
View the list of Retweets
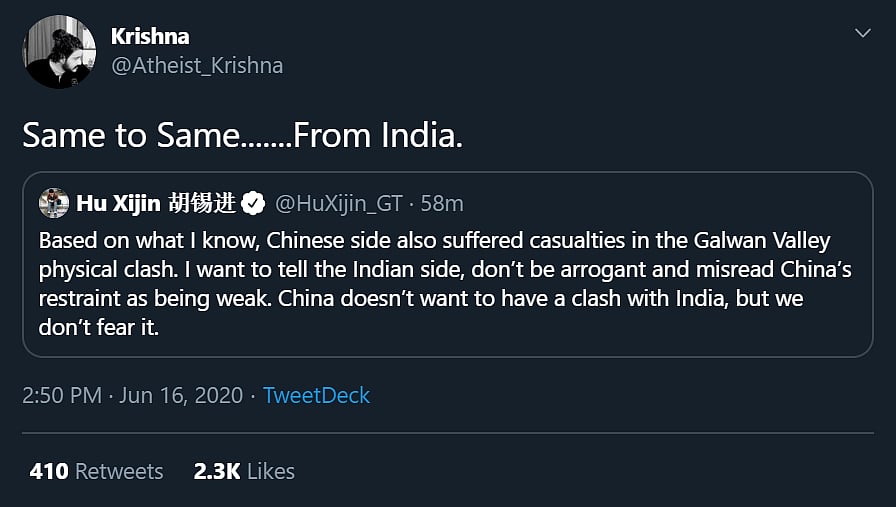pyautogui.click(x=119, y=471)
